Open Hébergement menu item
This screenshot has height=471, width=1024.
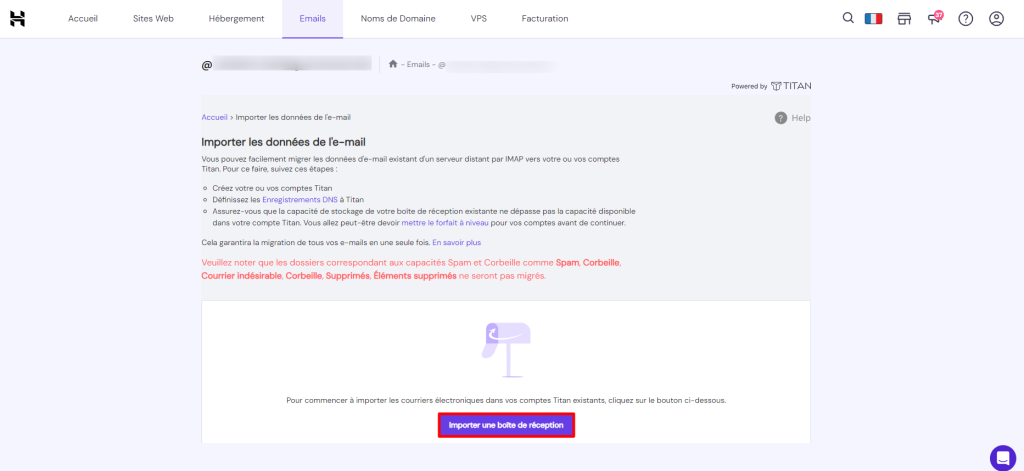click(236, 19)
